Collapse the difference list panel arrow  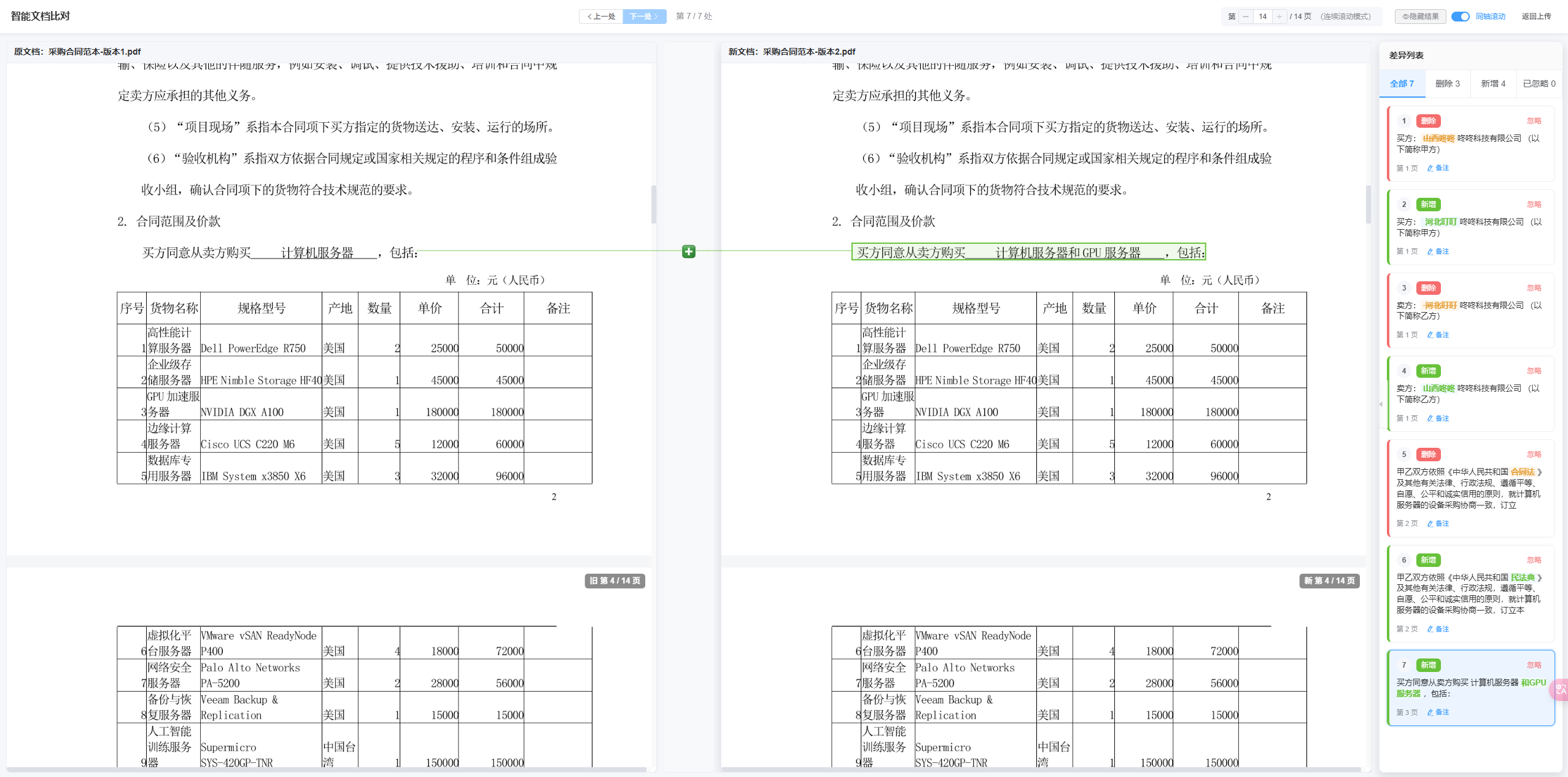tap(1381, 404)
